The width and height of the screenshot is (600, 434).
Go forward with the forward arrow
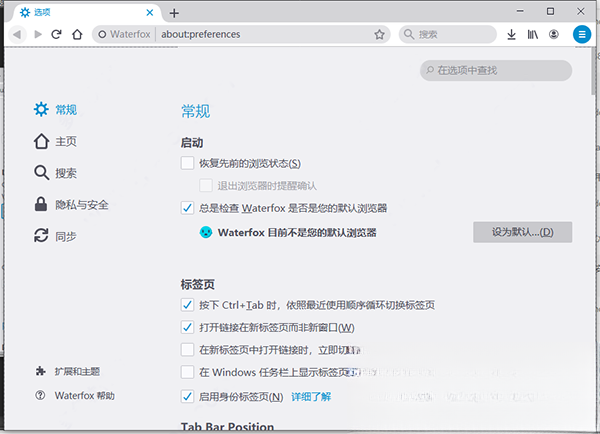(38, 34)
